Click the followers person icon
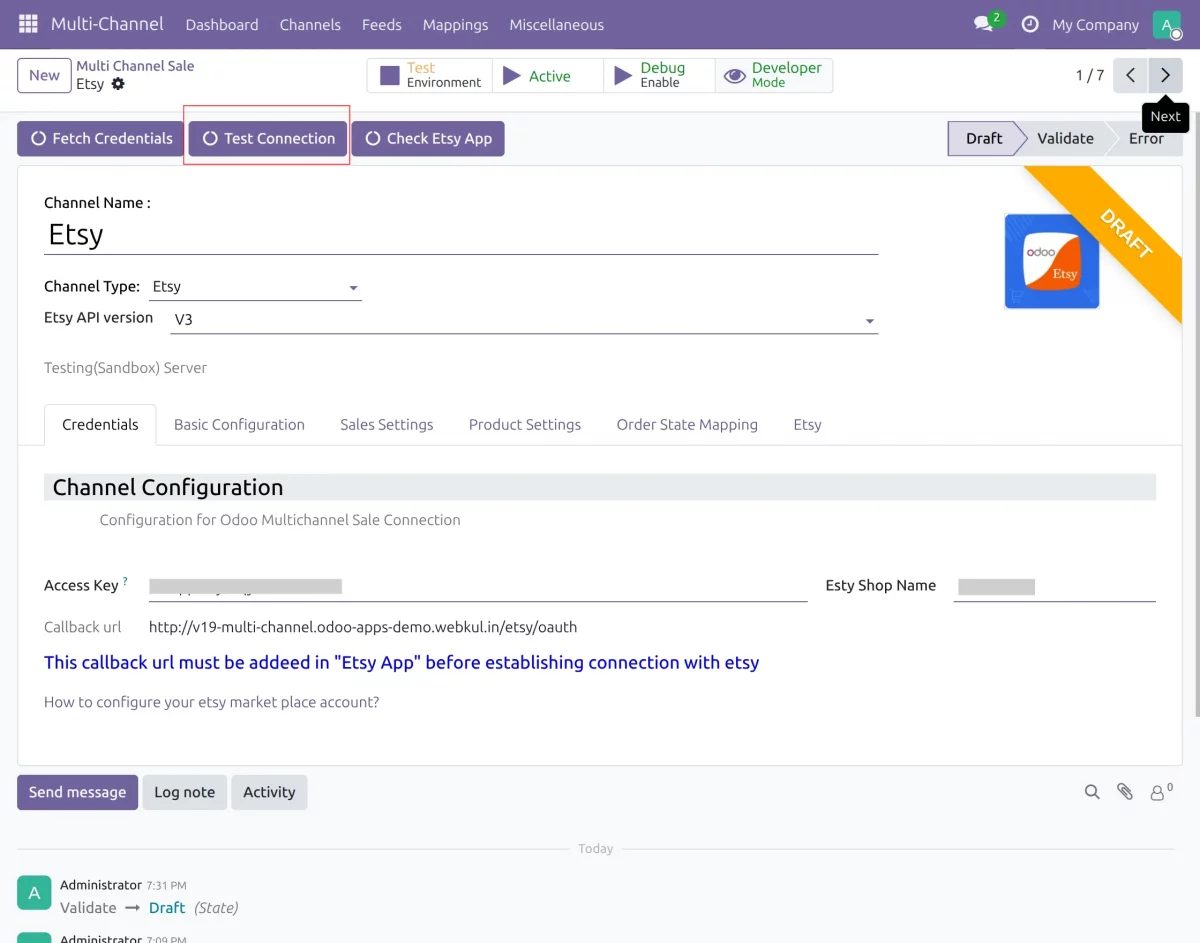Image resolution: width=1200 pixels, height=943 pixels. point(1160,792)
